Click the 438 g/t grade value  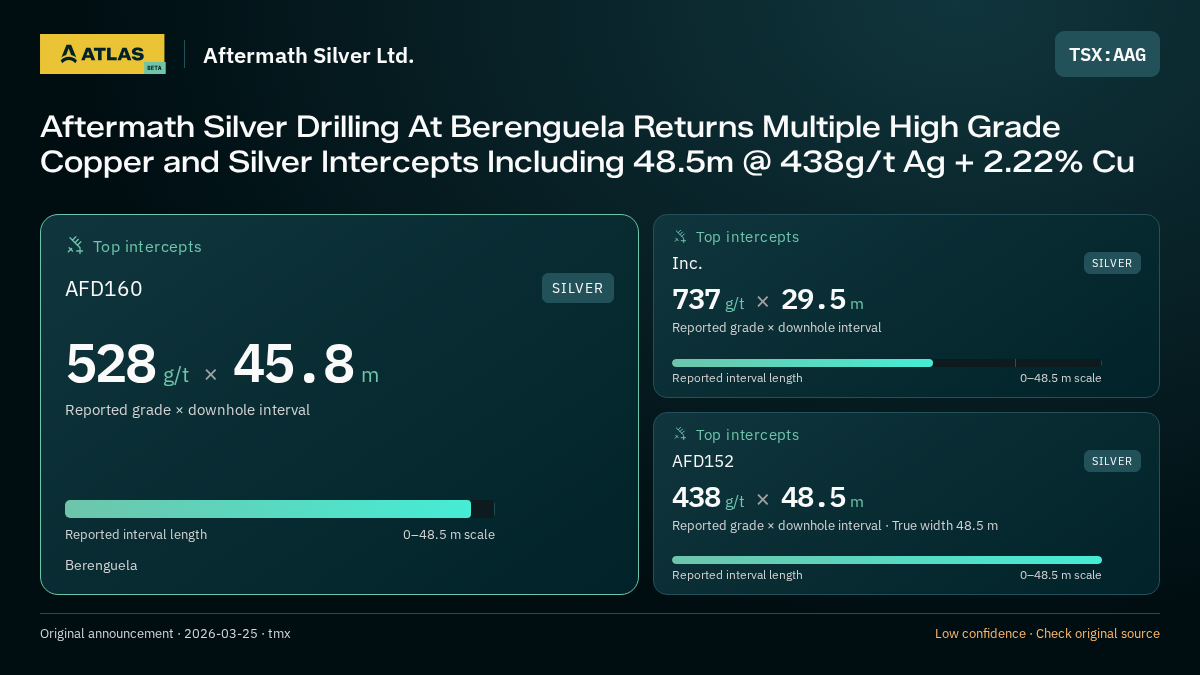pyautogui.click(x=708, y=498)
